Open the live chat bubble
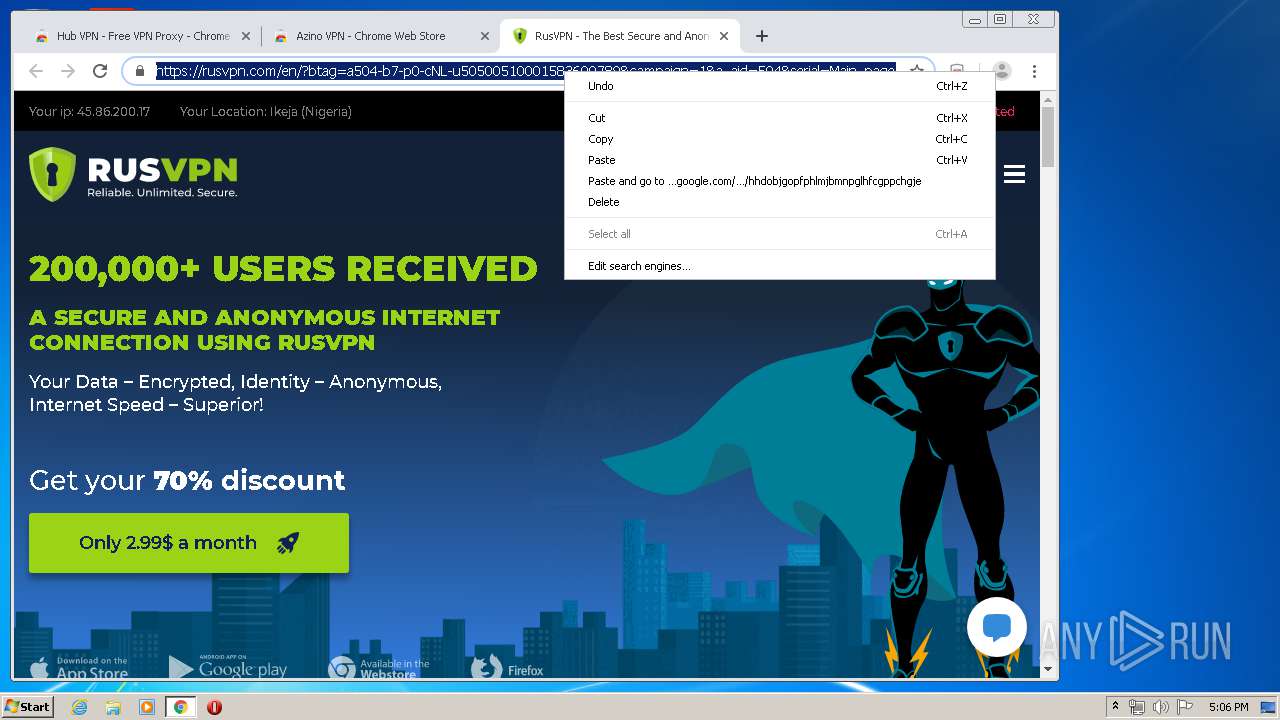 [x=997, y=627]
